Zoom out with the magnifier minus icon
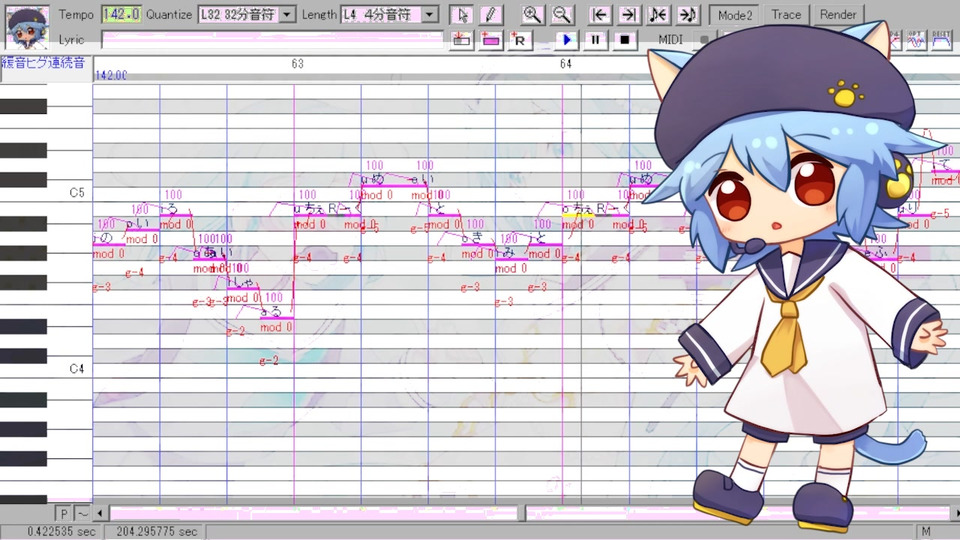 [561, 15]
